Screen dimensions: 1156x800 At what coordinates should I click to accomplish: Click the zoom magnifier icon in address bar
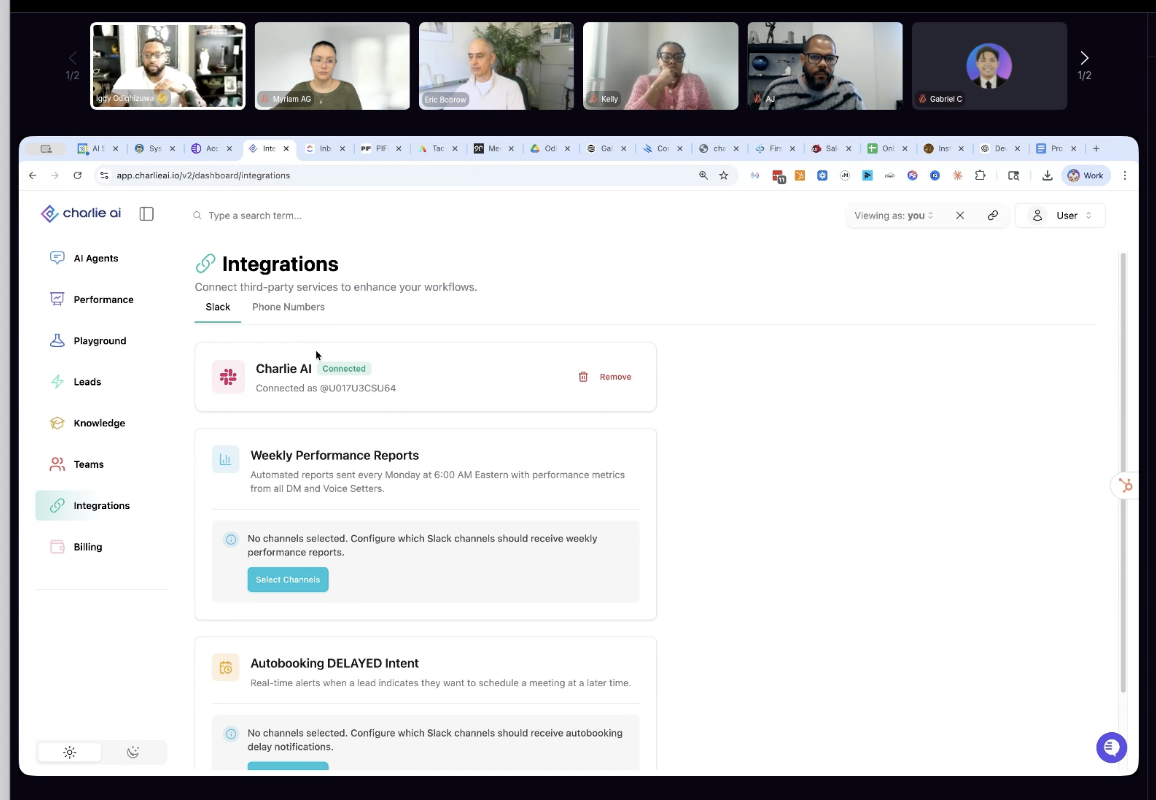coord(703,175)
